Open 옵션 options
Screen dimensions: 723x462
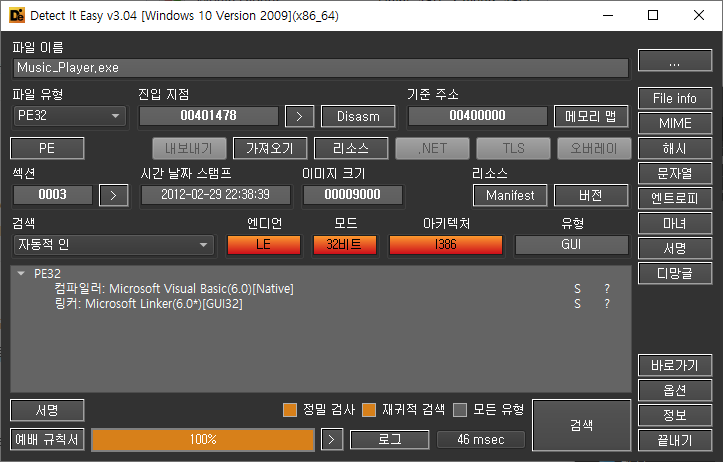pyautogui.click(x=675, y=391)
